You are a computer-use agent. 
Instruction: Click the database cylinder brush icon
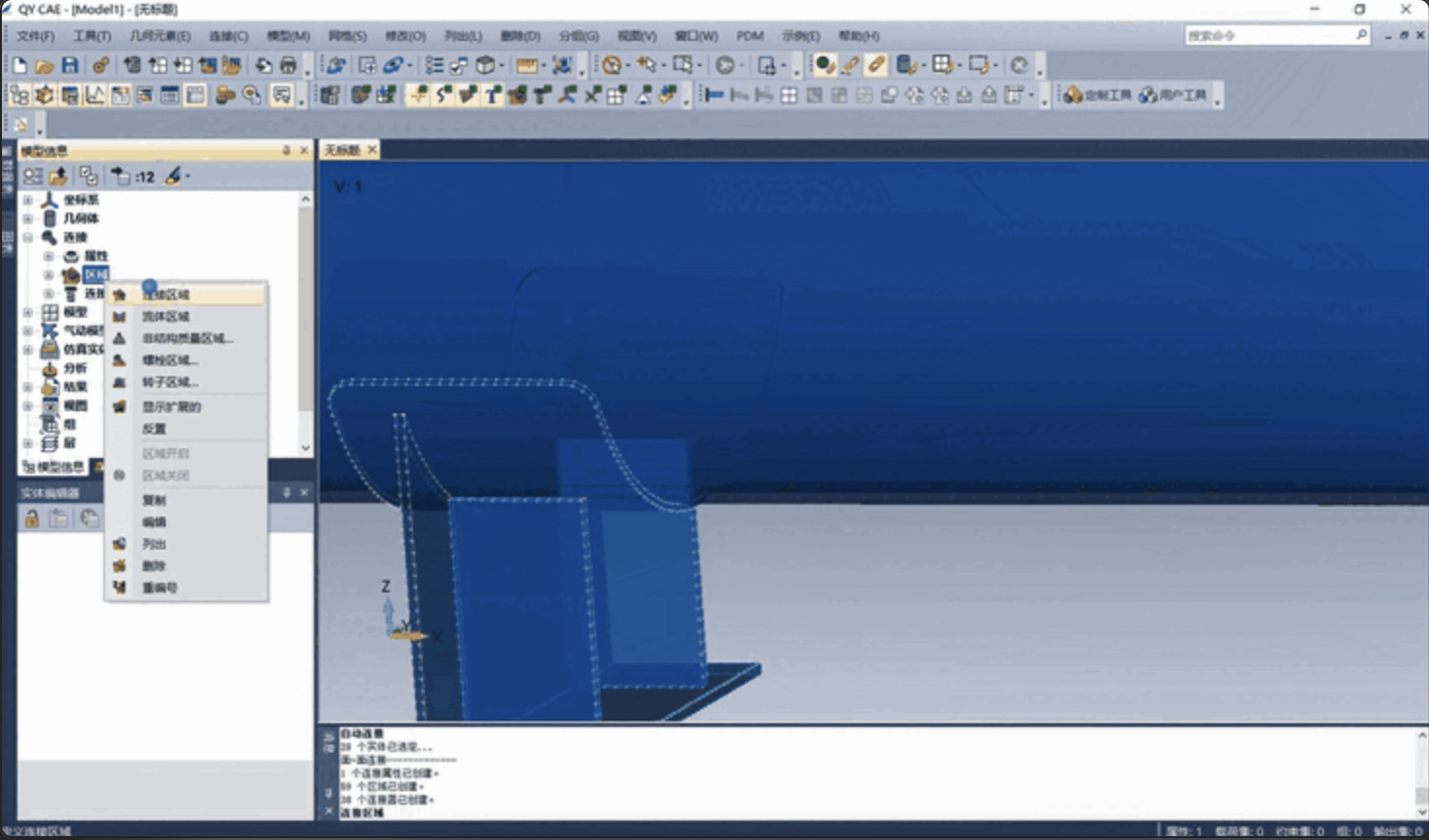coord(906,65)
